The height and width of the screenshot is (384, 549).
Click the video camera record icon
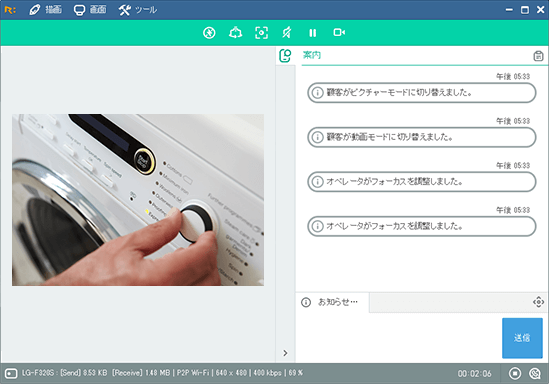pos(339,33)
